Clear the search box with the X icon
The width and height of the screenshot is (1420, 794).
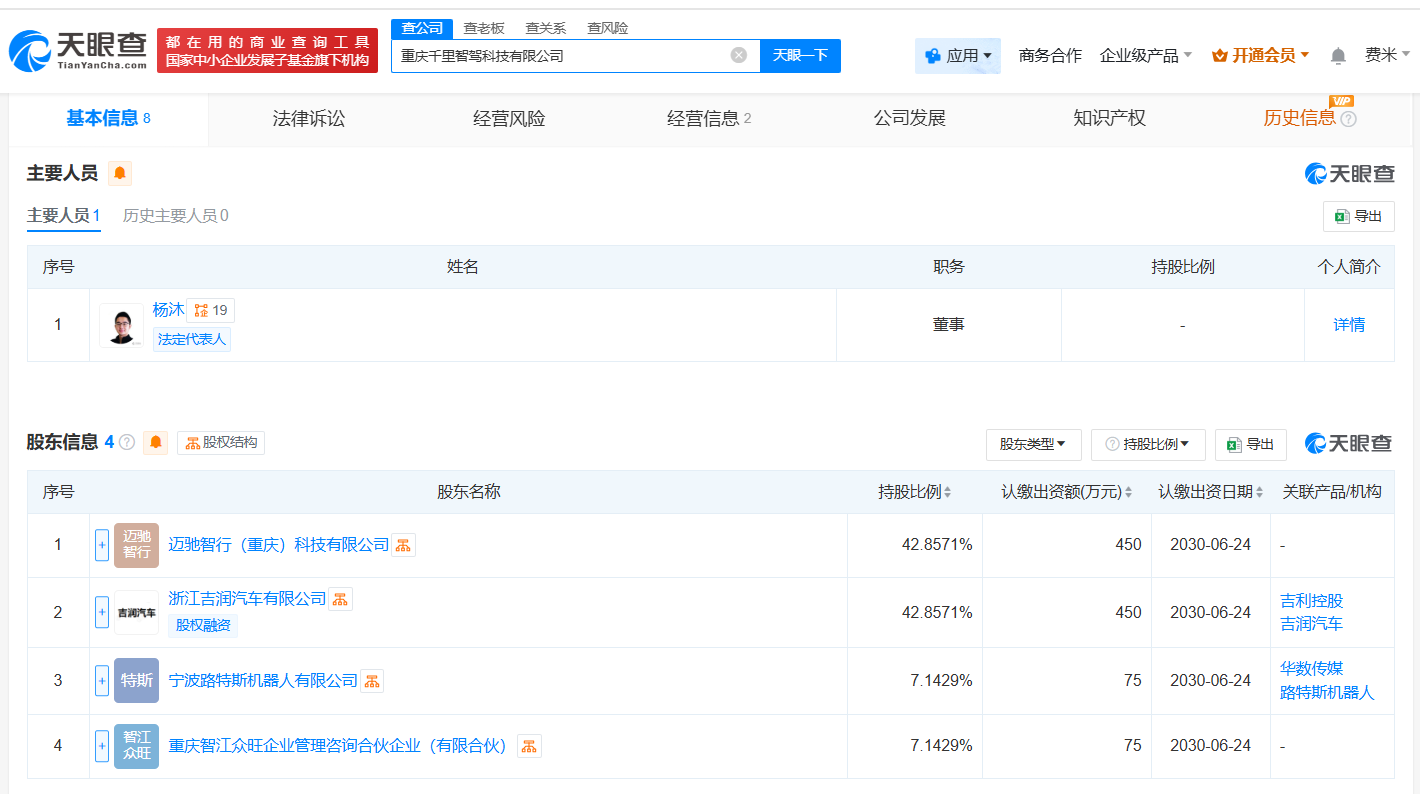coord(739,55)
